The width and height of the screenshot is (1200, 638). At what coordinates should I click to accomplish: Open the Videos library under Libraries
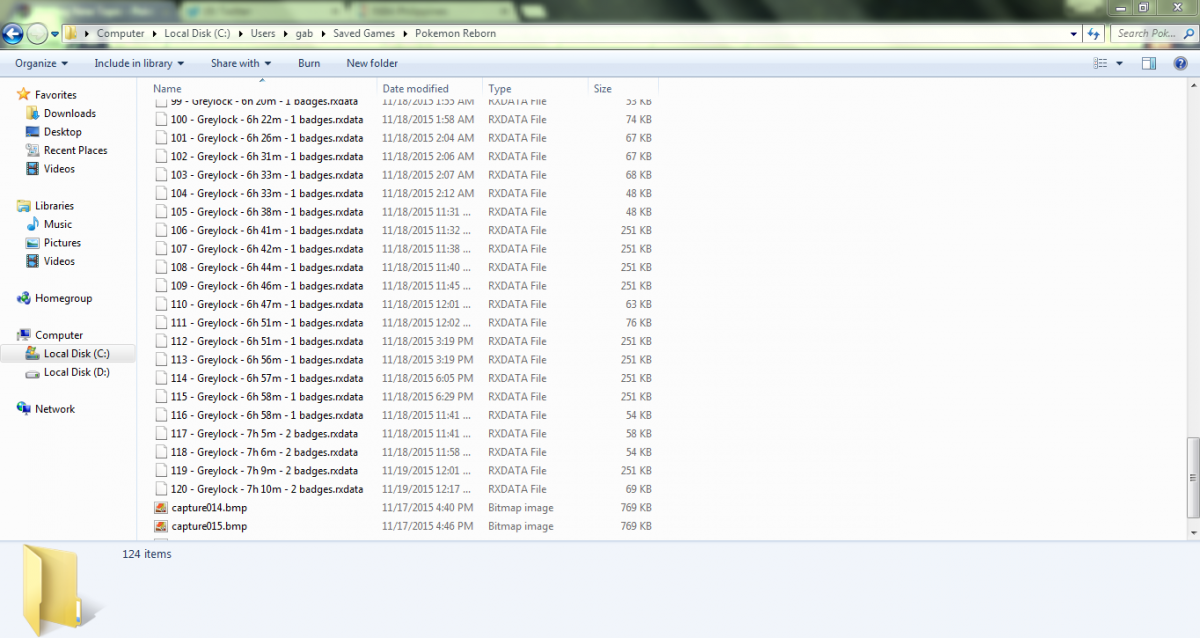tap(59, 261)
